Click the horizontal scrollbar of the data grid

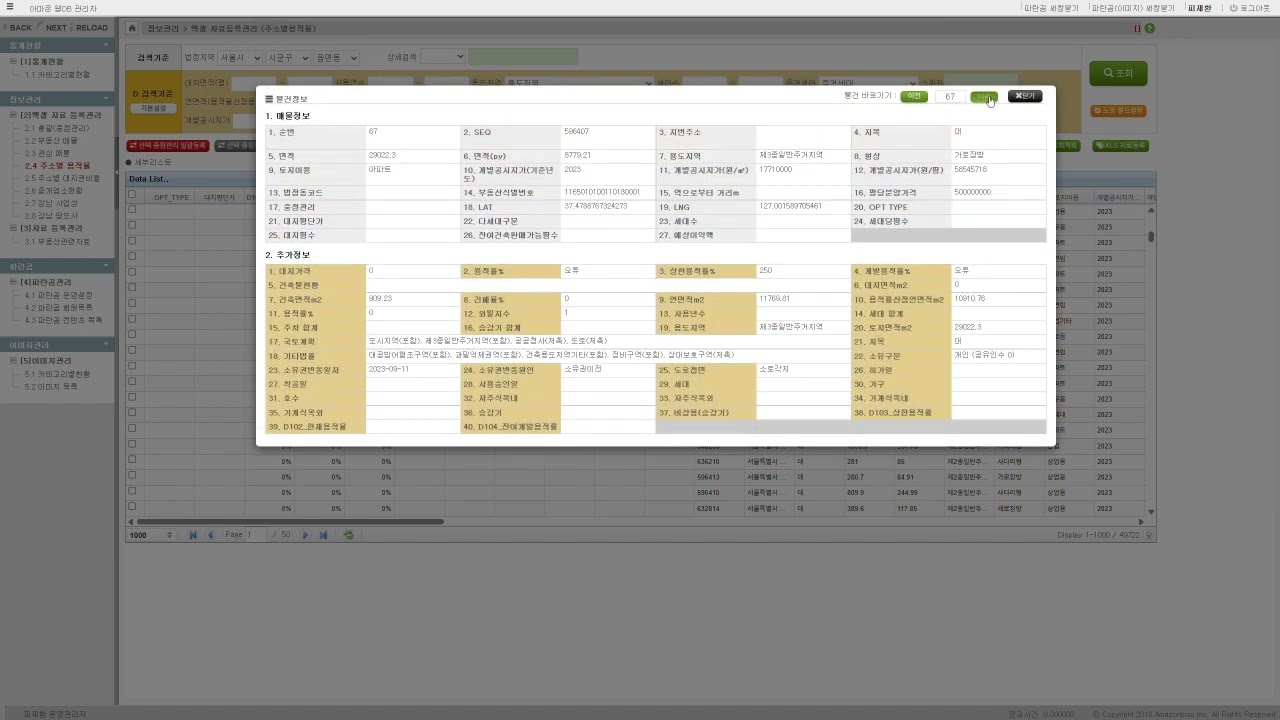click(x=290, y=521)
